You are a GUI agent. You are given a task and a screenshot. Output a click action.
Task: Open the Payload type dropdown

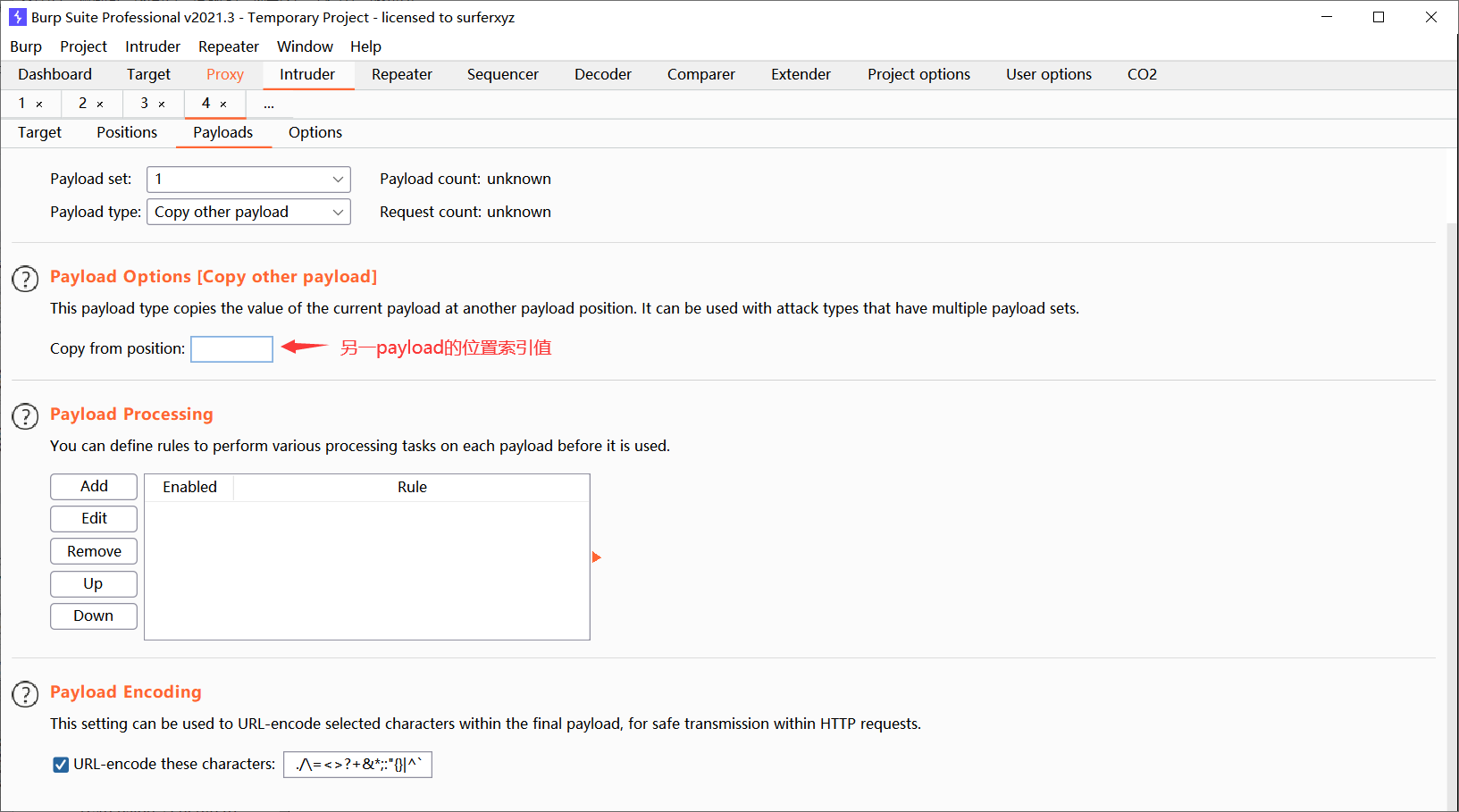click(248, 213)
